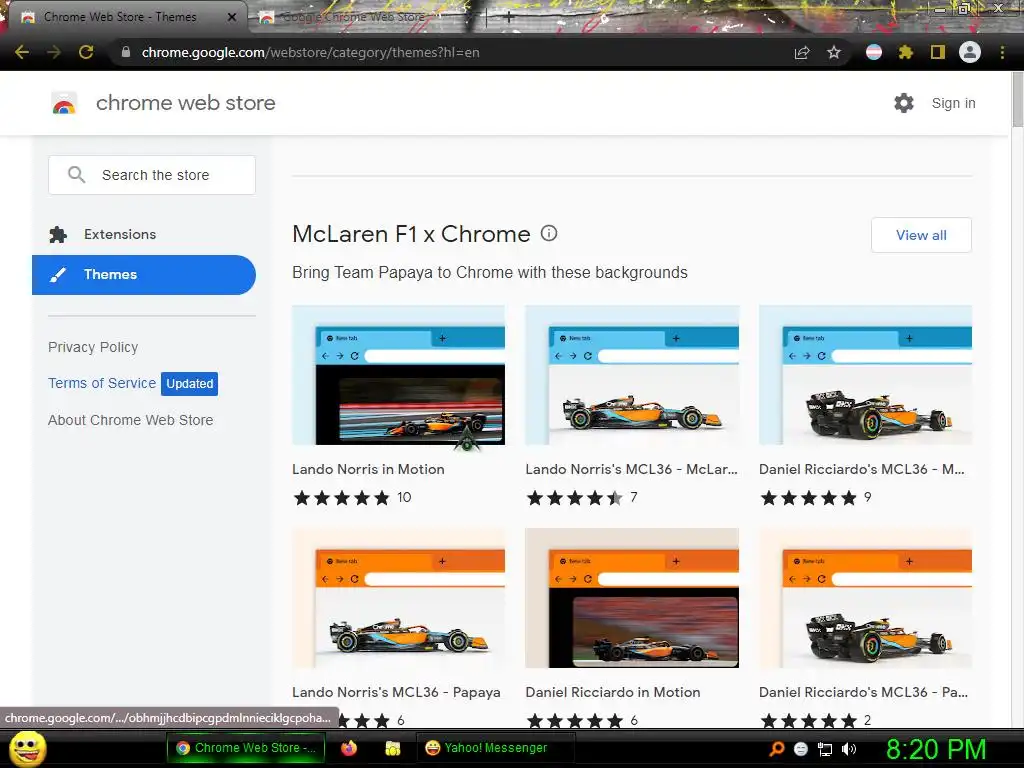
Task: Bookmark this page with the star
Action: pyautogui.click(x=834, y=52)
